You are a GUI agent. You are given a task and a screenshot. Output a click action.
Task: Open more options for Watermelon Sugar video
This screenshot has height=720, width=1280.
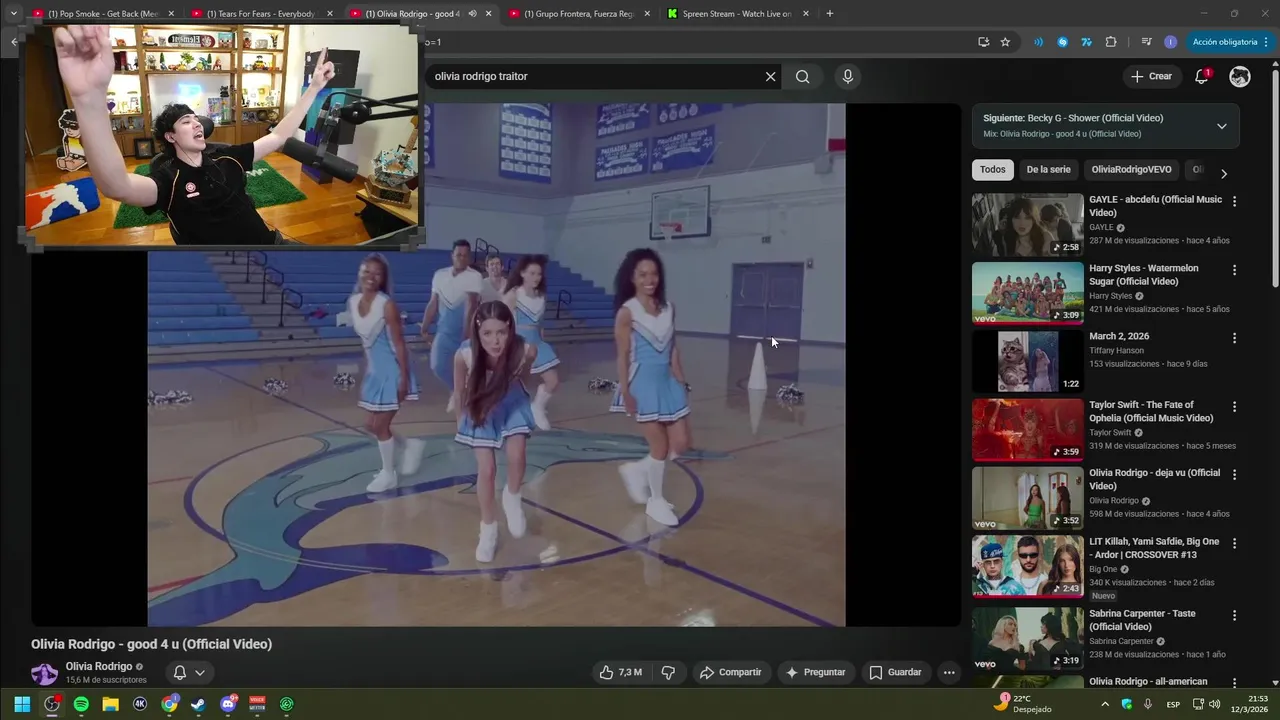[x=1234, y=270]
